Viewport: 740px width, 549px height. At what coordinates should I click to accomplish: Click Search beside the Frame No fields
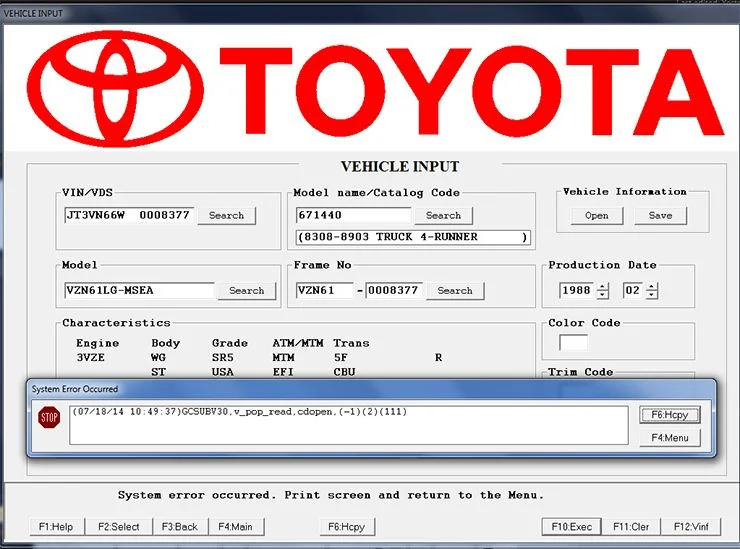tap(454, 291)
